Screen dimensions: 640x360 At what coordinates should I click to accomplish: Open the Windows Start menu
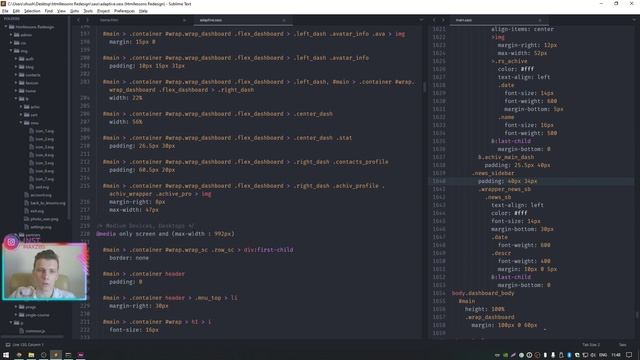[6, 355]
